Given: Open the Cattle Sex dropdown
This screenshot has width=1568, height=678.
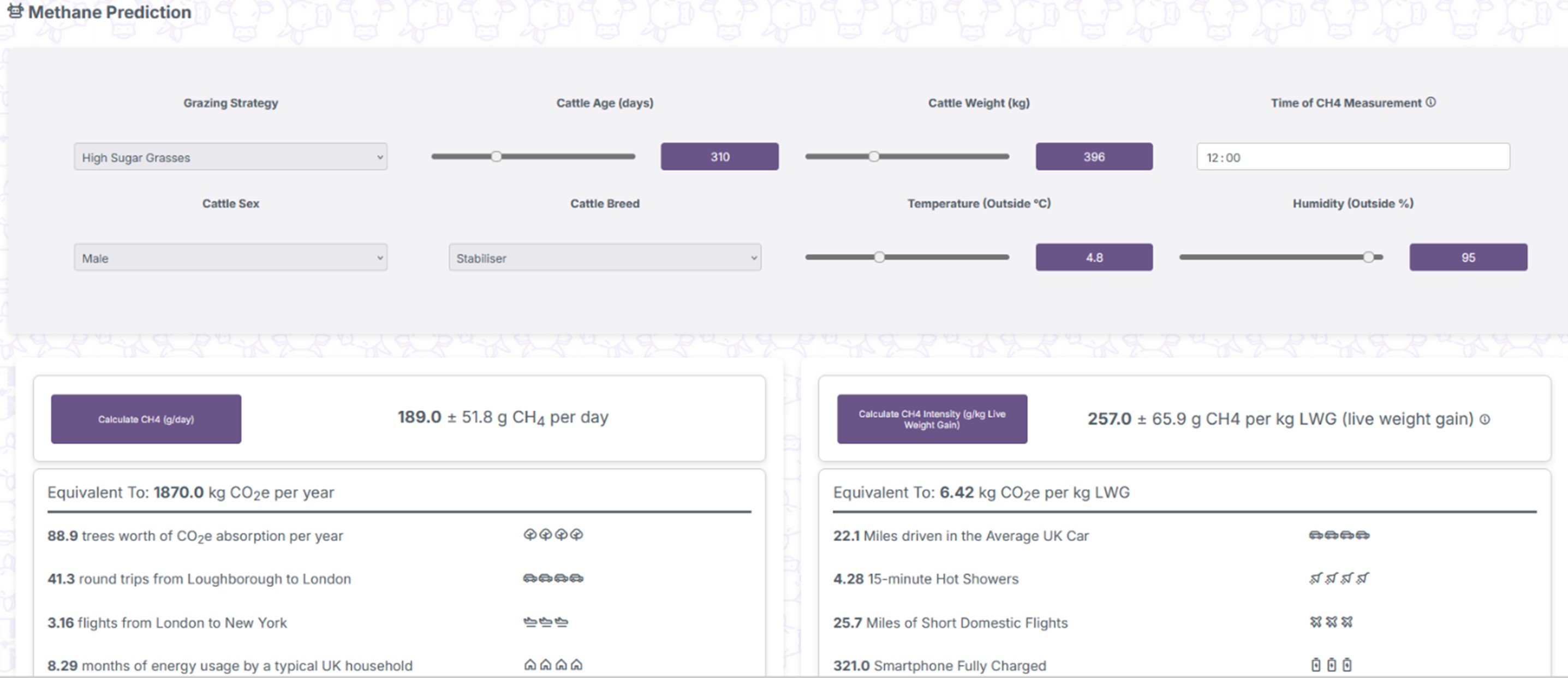Looking at the screenshot, I should click(x=230, y=258).
